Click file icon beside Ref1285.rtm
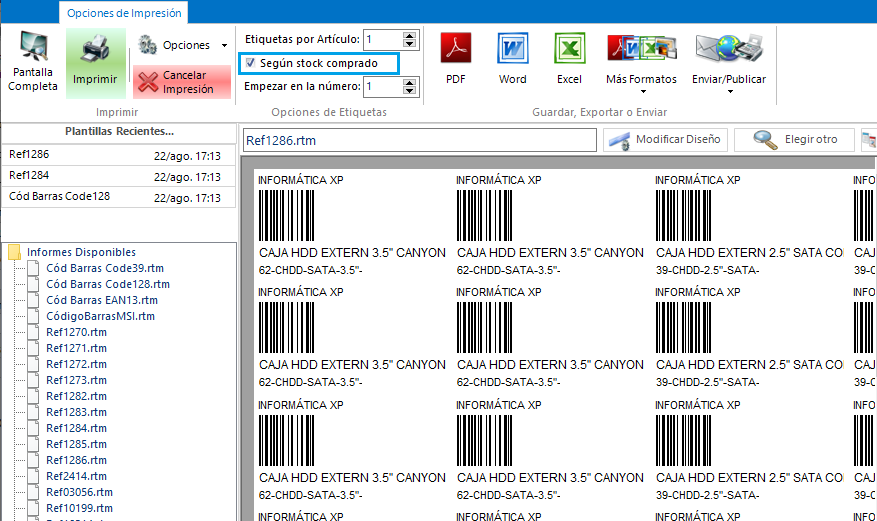The width and height of the screenshot is (877, 521). 34,444
